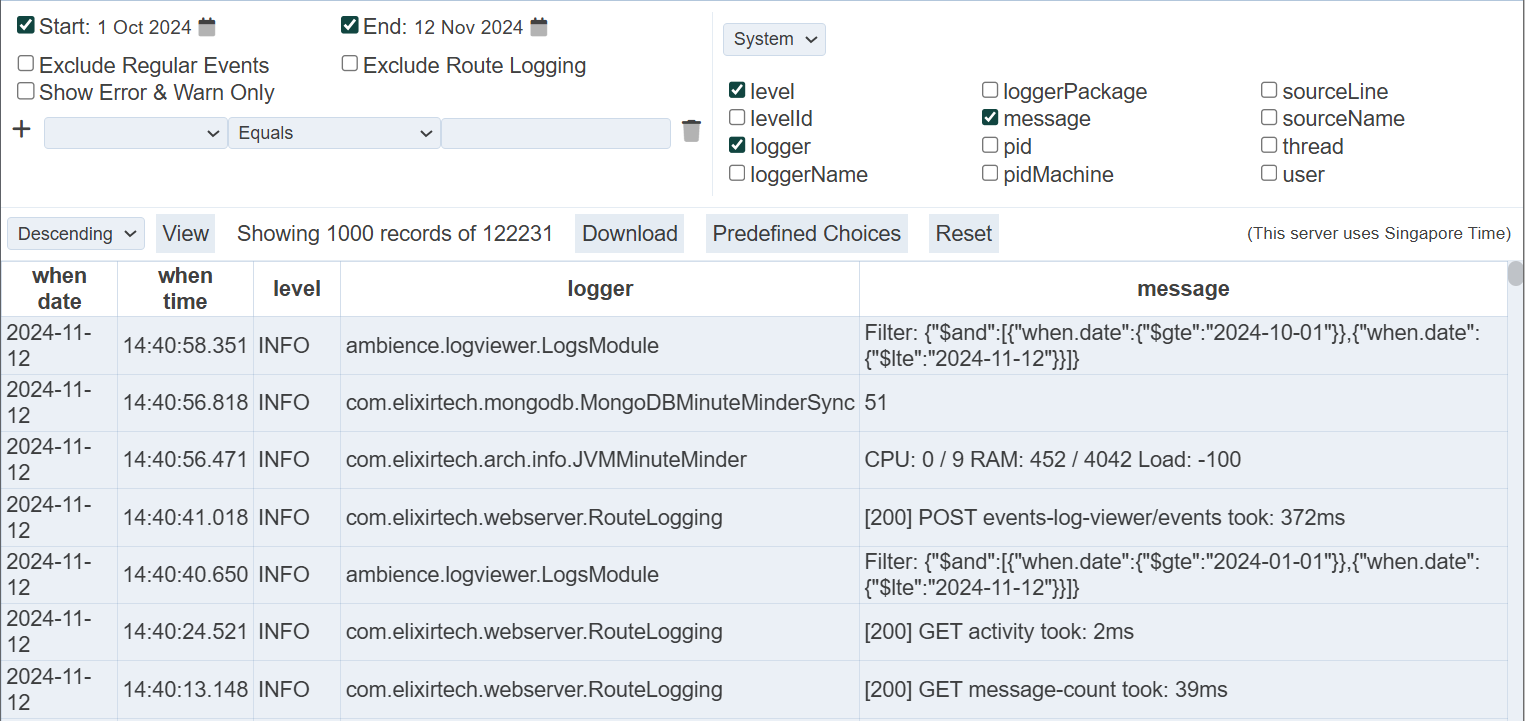Click the plus icon to add filter
The height and width of the screenshot is (721, 1525).
pyautogui.click(x=21, y=130)
